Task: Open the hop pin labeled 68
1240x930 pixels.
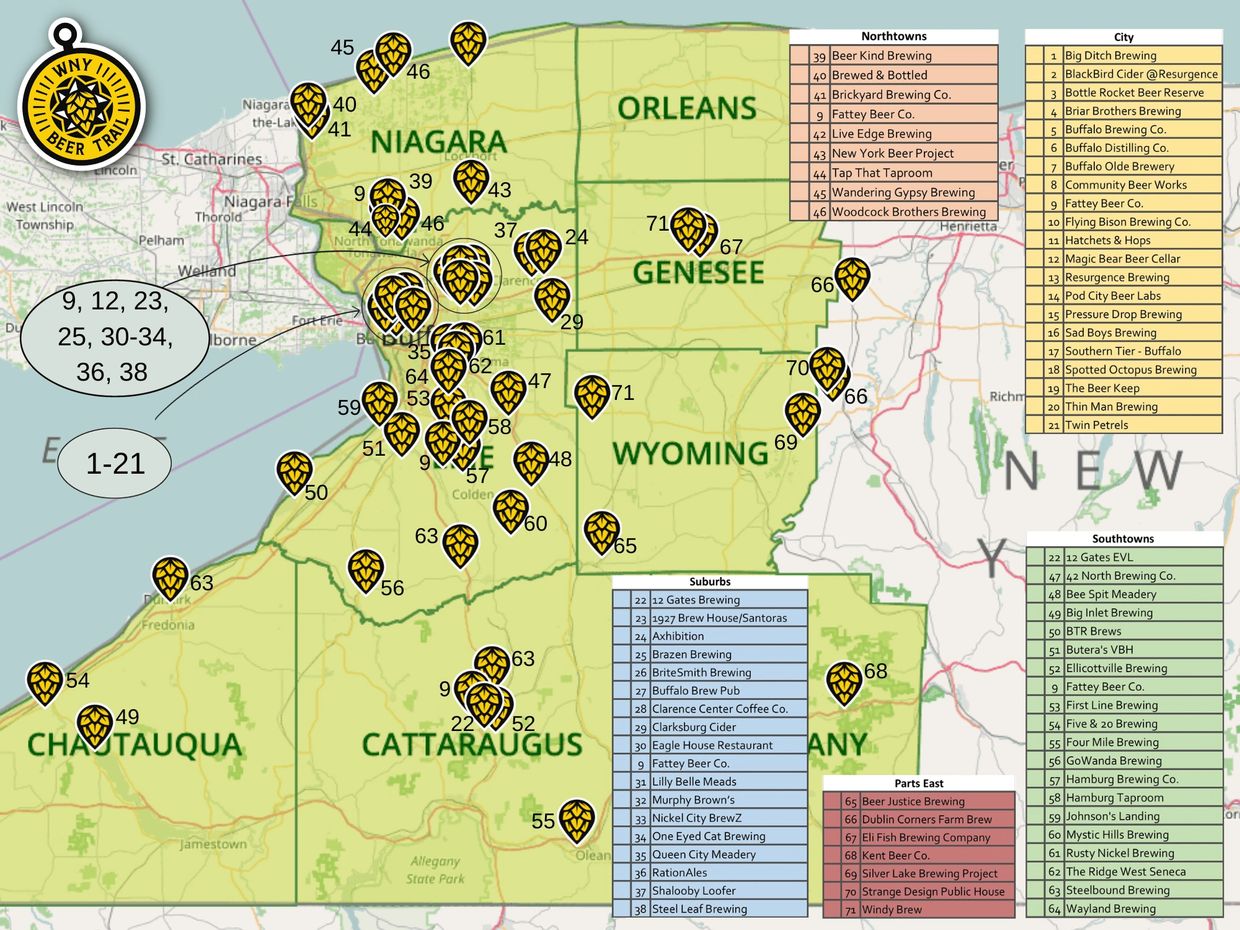Action: [x=844, y=684]
